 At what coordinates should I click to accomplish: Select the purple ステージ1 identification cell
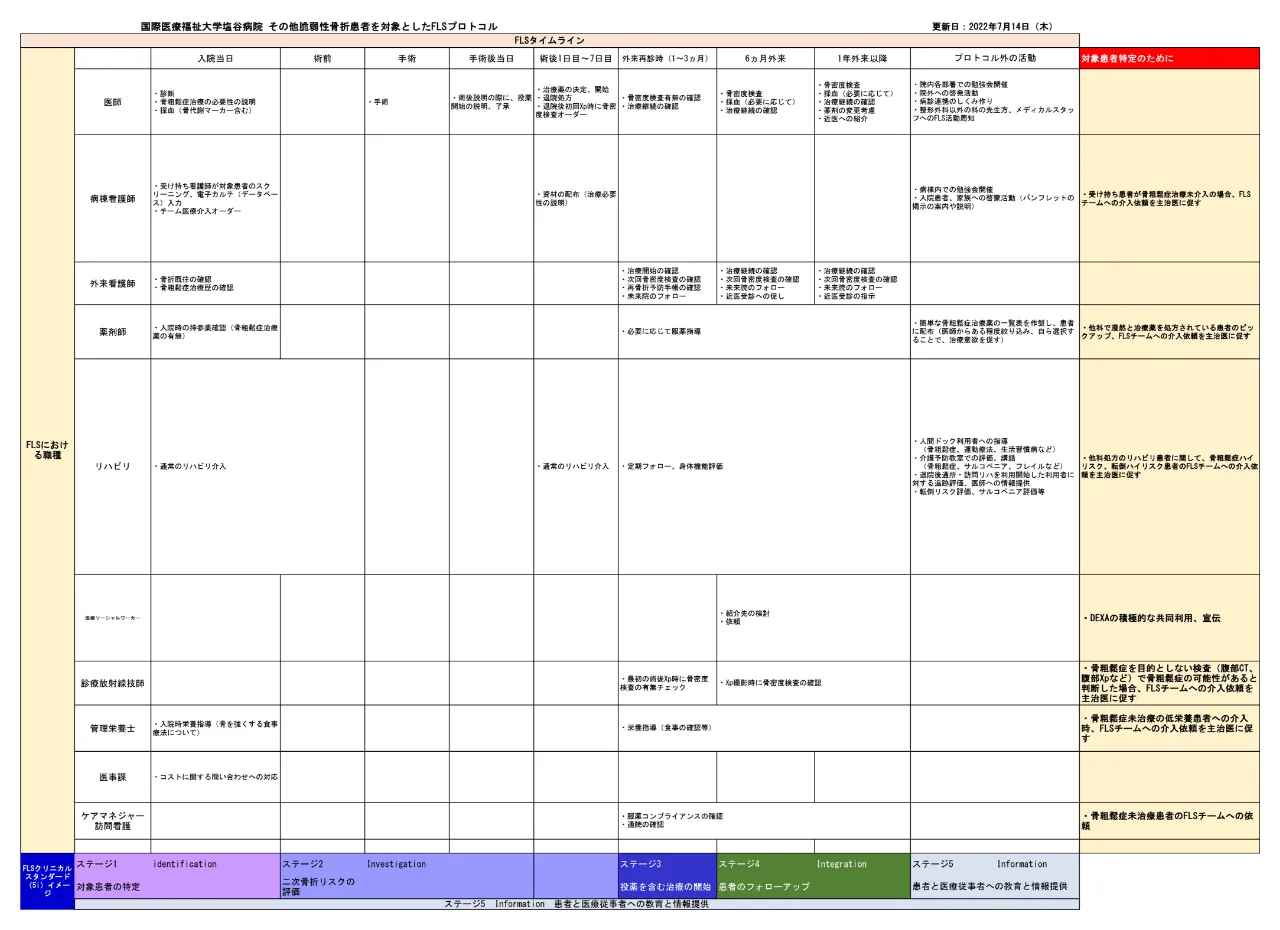pos(177,874)
